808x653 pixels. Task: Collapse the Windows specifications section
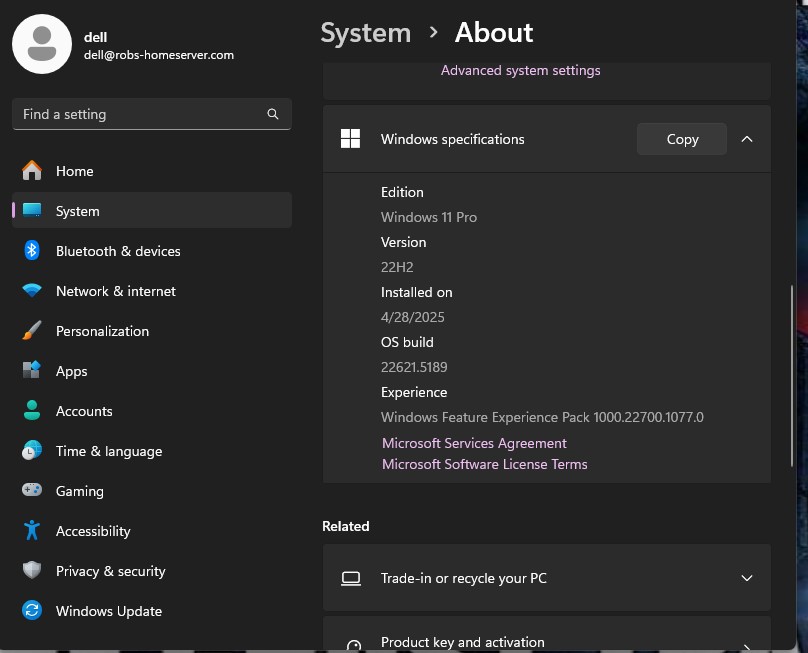tap(746, 139)
